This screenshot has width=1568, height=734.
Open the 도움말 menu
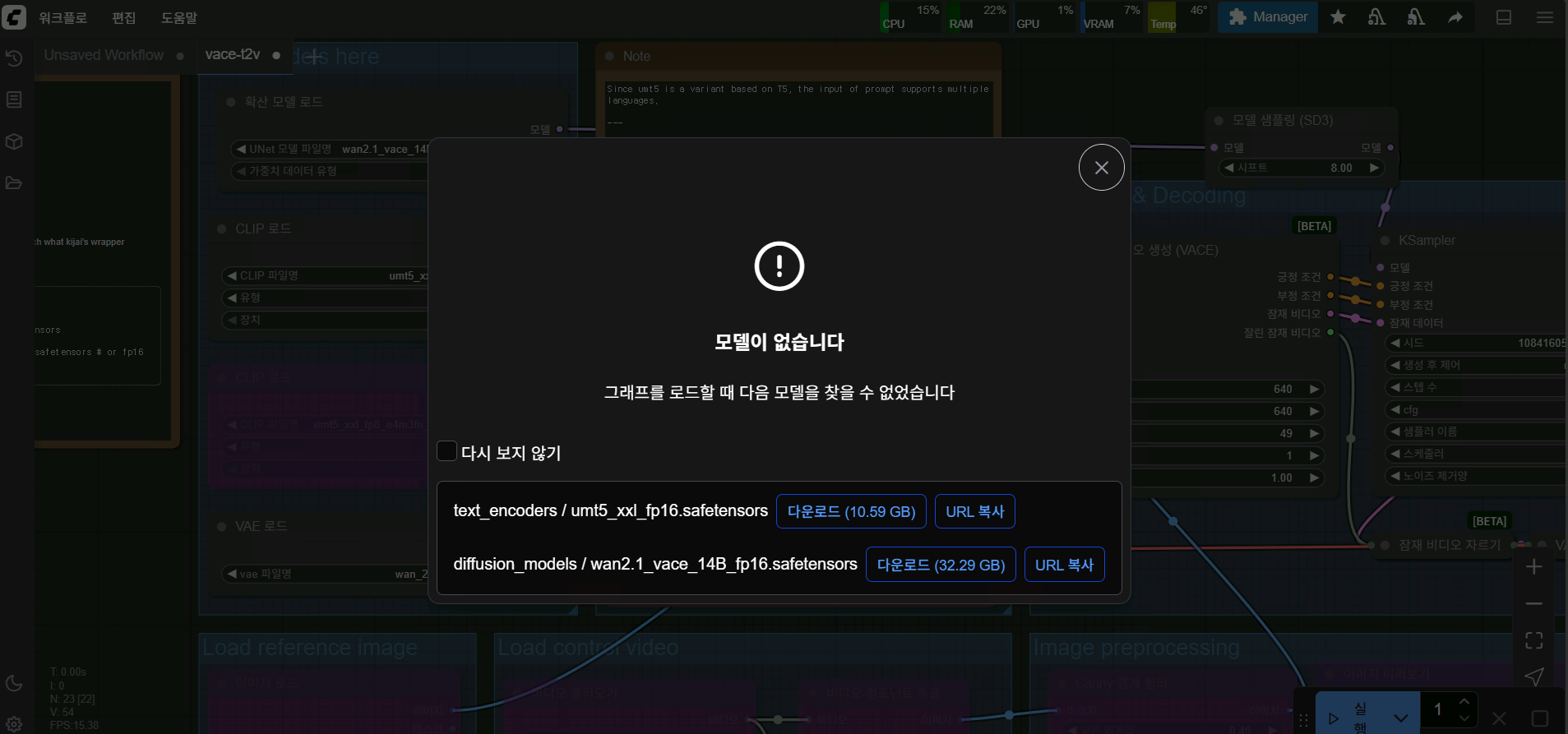(178, 17)
